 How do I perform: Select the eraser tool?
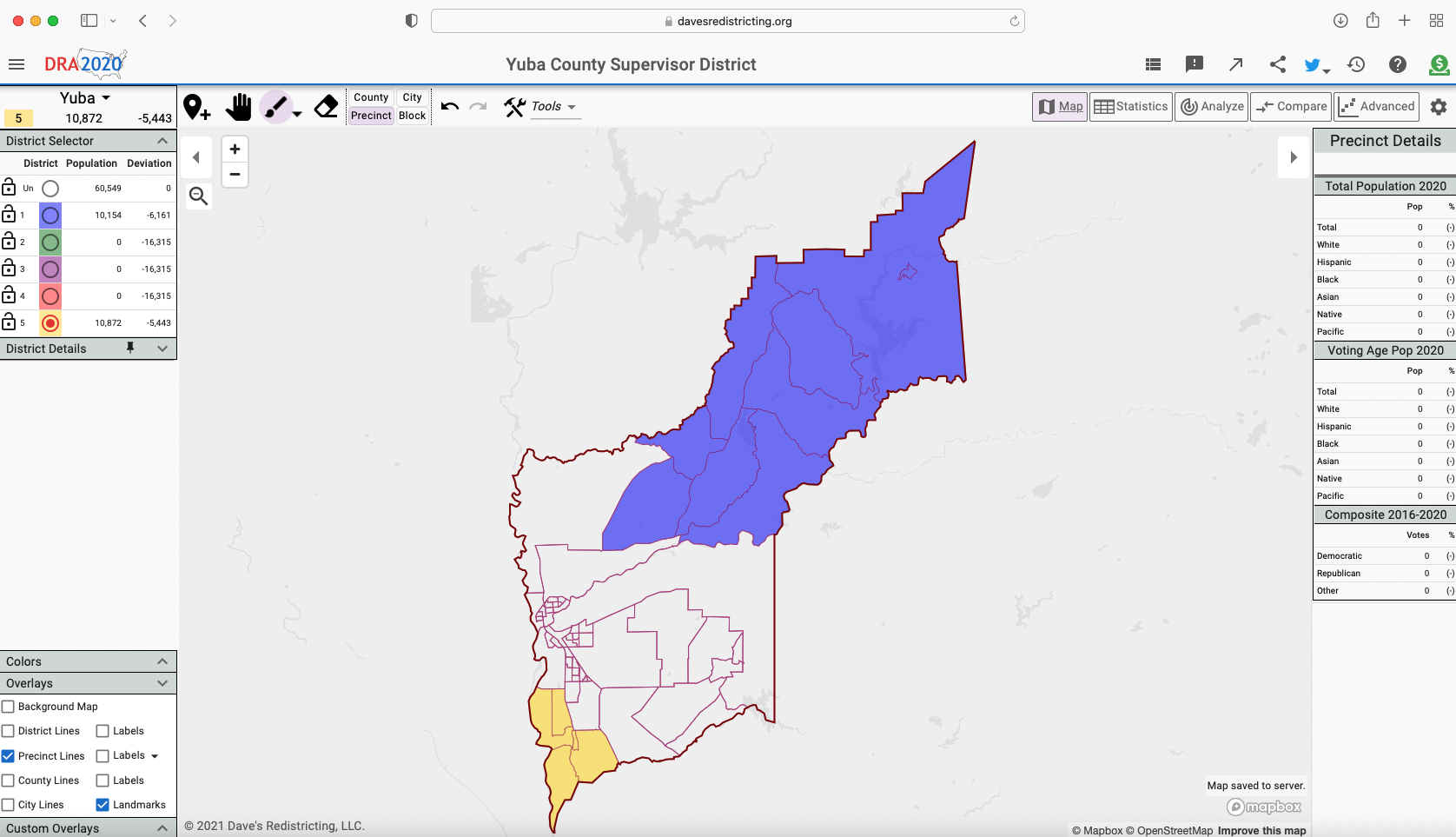(326, 107)
